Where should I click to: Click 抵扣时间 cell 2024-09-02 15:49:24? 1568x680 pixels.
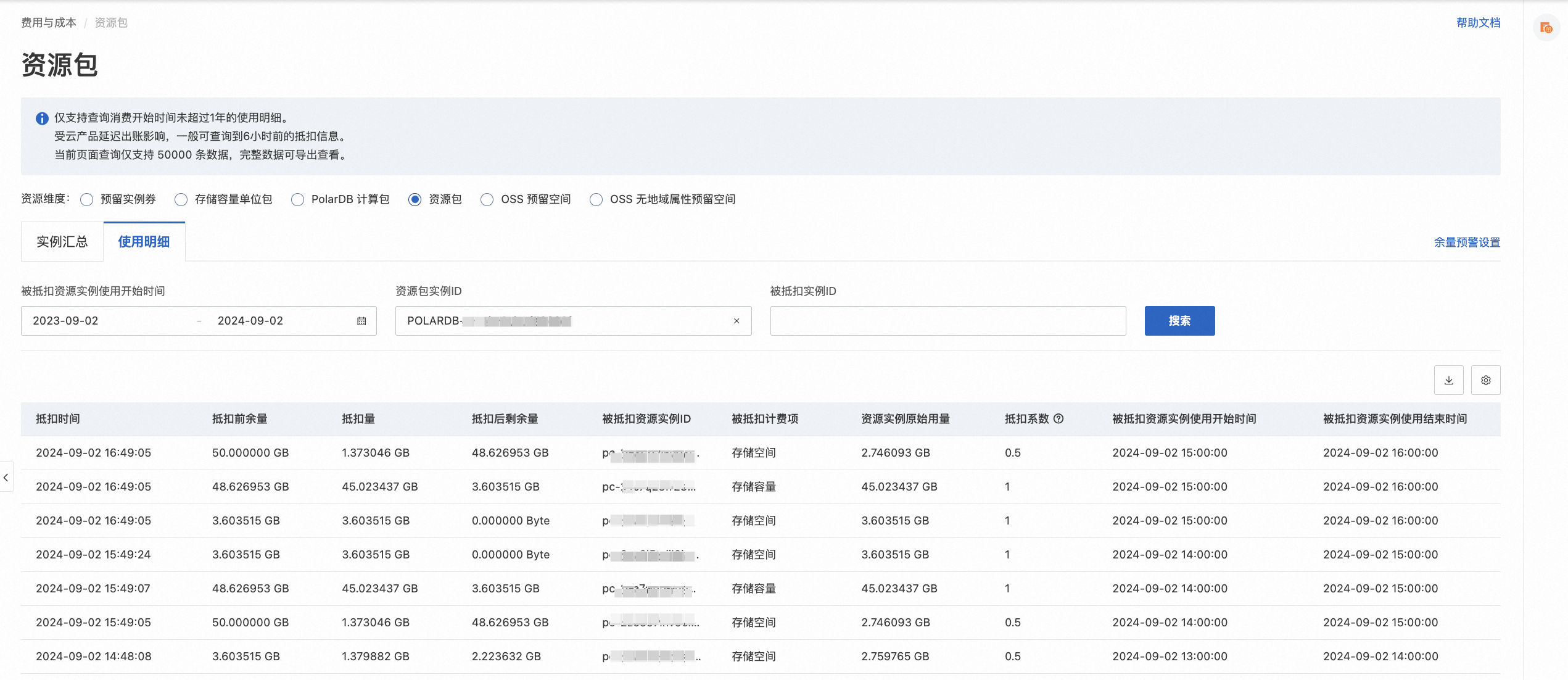93,555
